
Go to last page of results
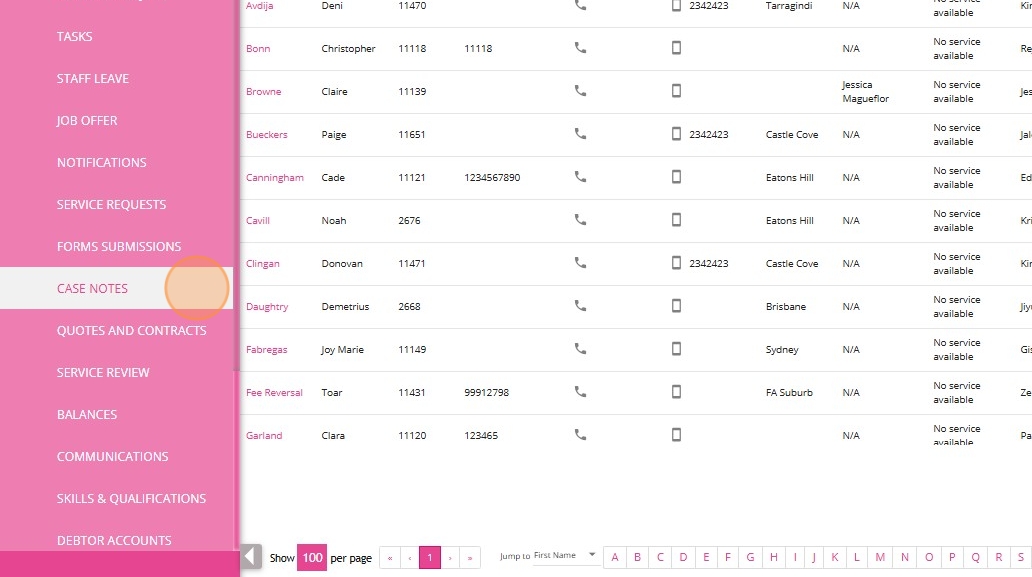coord(470,558)
